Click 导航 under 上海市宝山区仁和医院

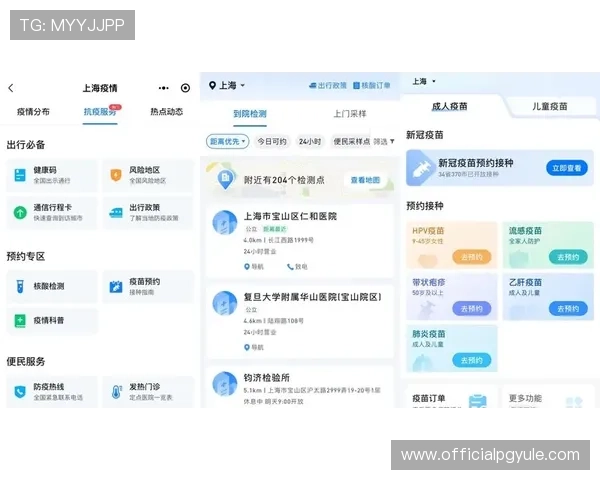[254, 266]
